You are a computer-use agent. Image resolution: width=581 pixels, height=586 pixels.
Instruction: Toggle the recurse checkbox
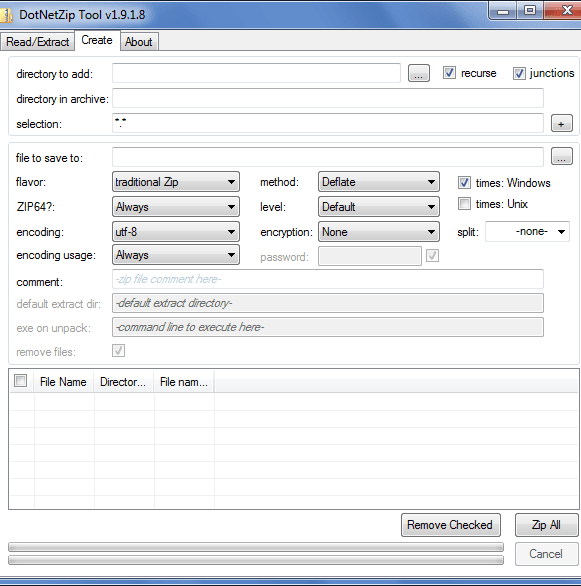coord(449,73)
